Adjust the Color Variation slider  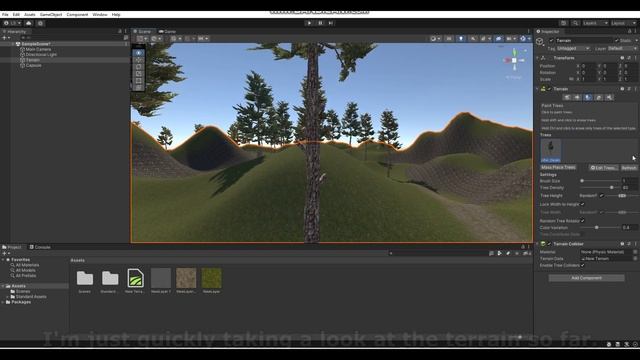[x=600, y=227]
